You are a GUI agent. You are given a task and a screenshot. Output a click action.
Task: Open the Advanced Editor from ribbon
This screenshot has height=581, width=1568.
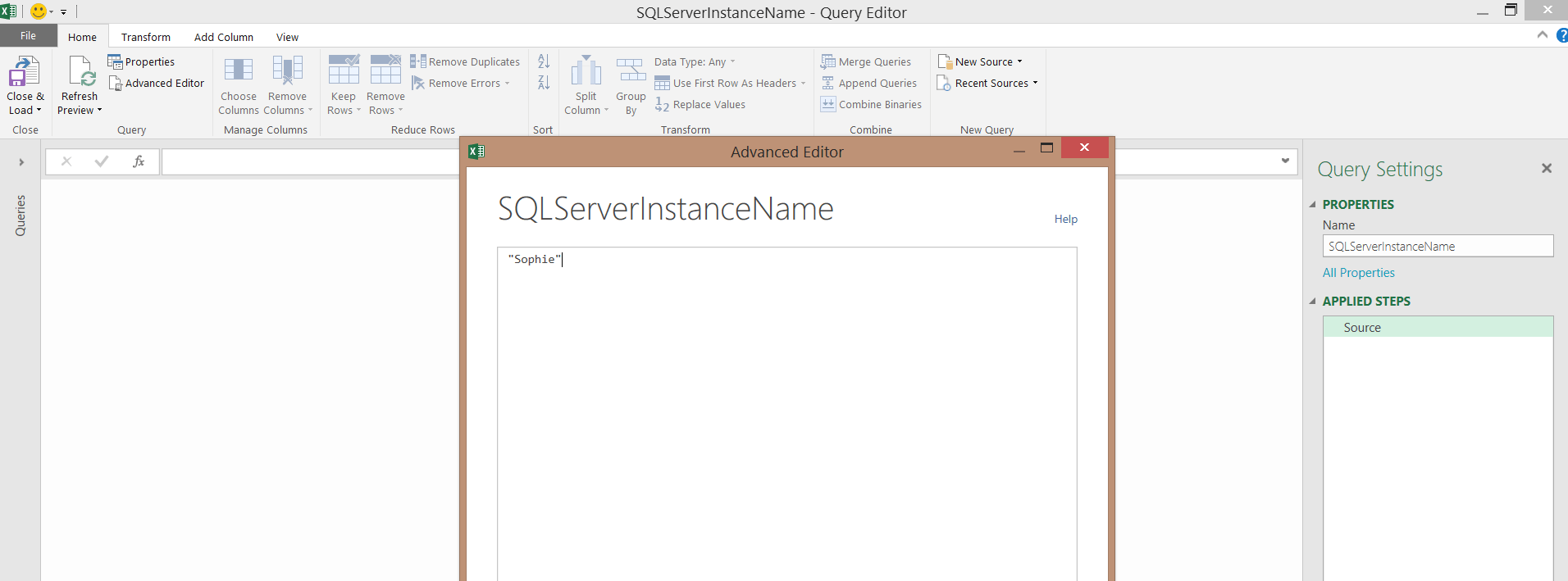[157, 84]
